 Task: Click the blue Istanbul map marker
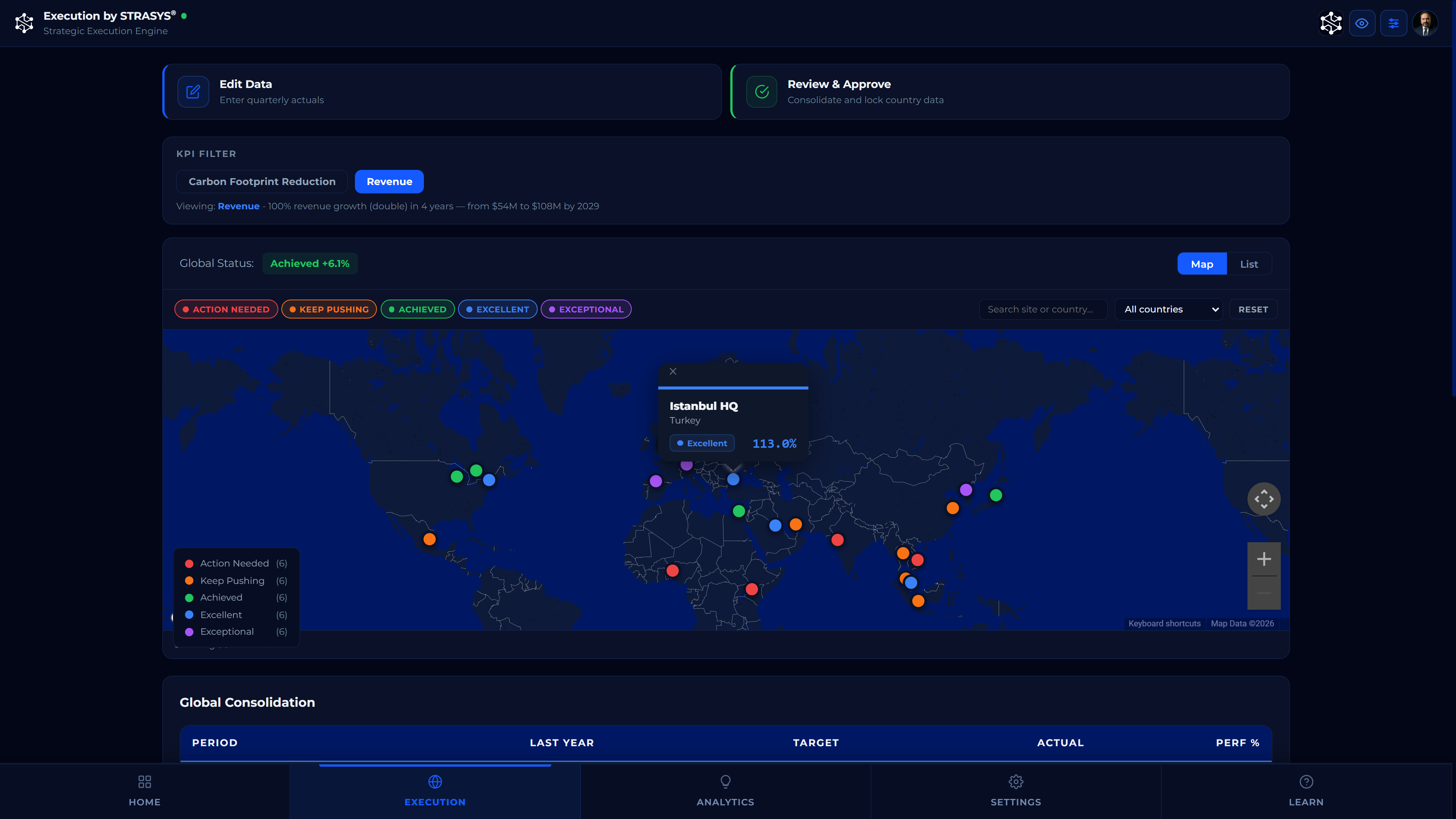tap(733, 479)
